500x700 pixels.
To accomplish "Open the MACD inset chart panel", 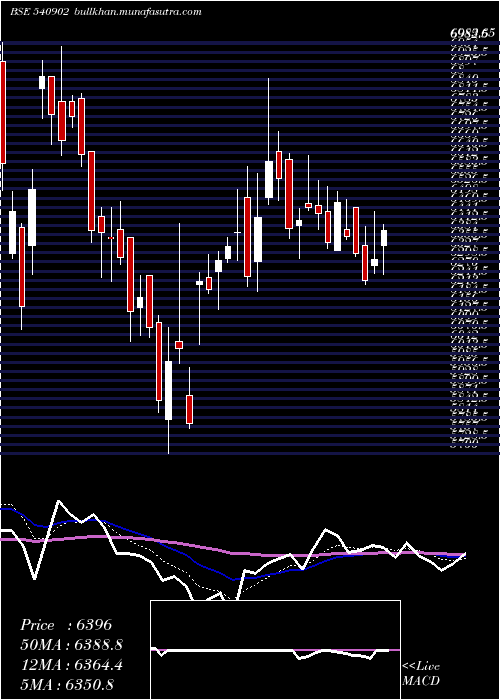I will [275, 650].
